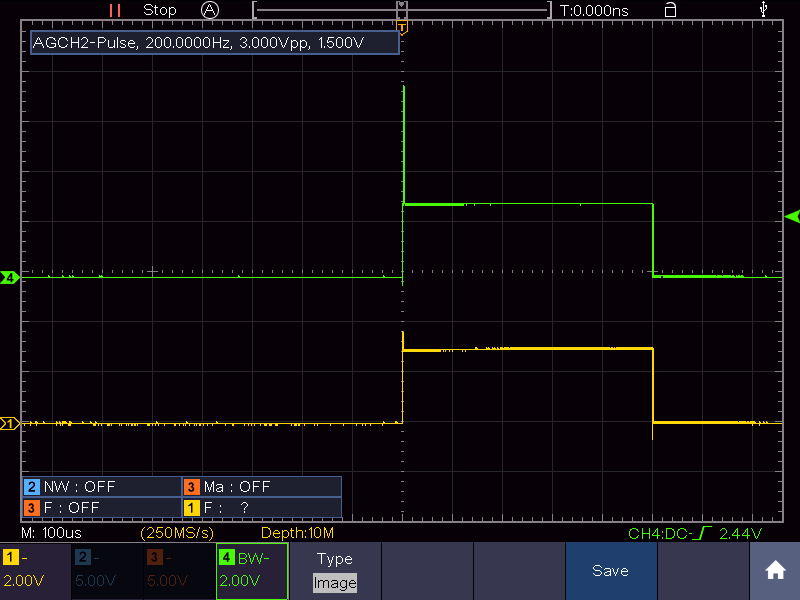The image size is (800, 600).
Task: Click the green trigger level arrow
Action: (x=792, y=216)
